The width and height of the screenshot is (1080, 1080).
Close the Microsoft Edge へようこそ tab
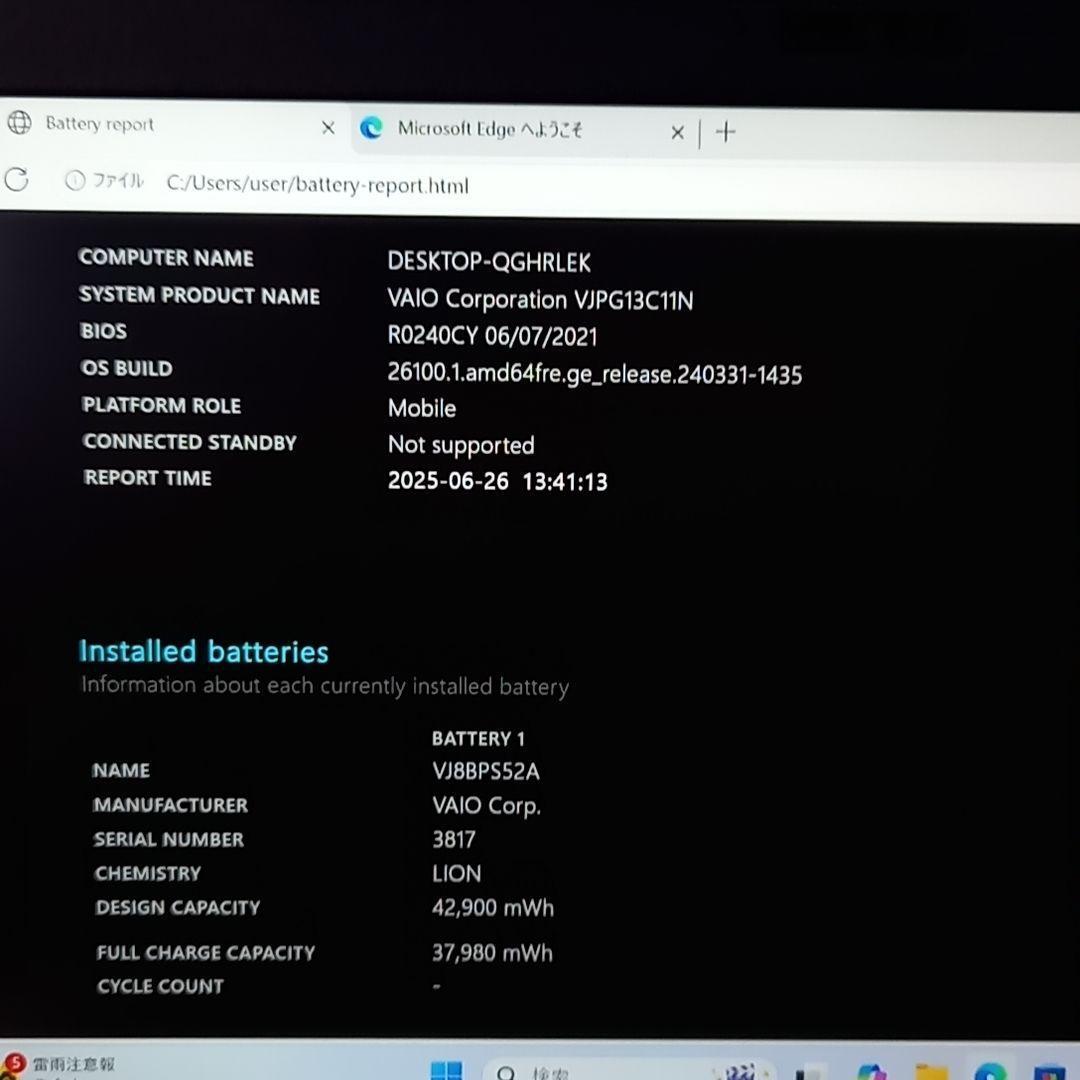click(677, 131)
